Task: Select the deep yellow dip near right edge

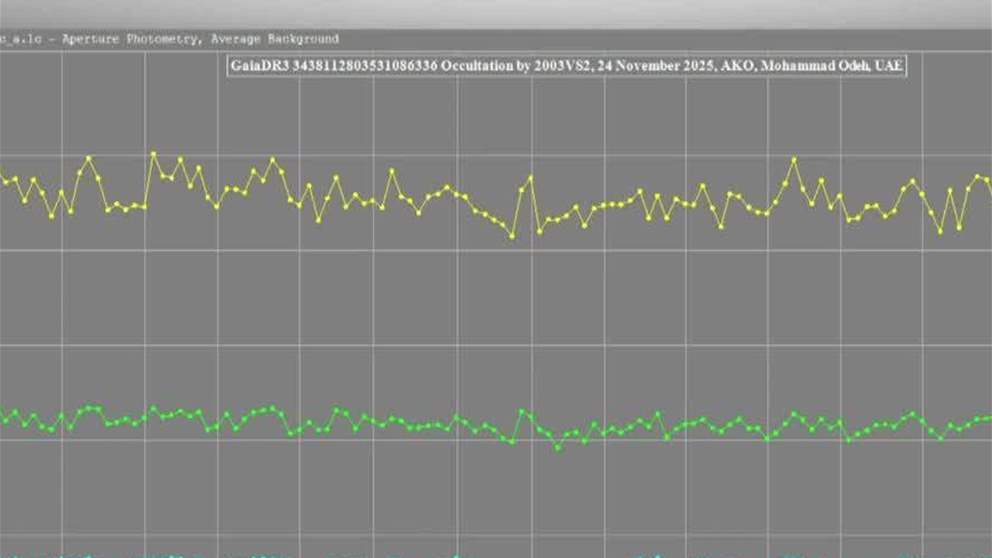Action: tap(939, 232)
